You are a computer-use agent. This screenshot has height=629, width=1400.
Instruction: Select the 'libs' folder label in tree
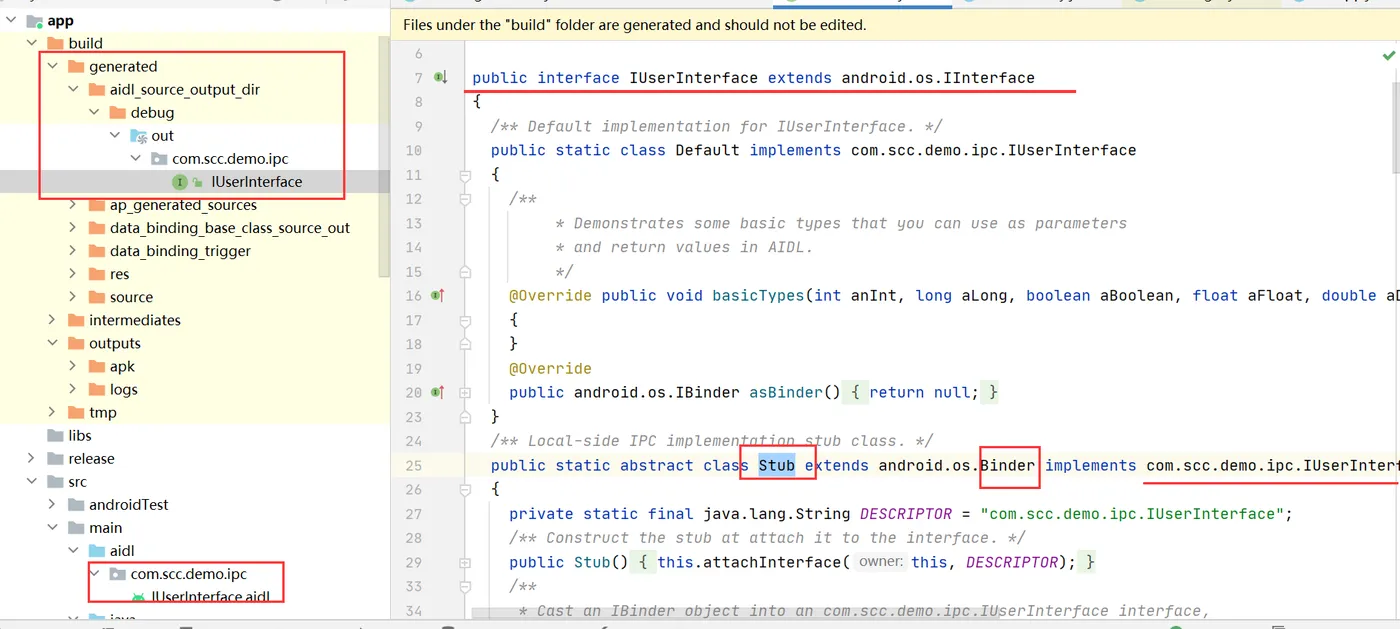[80, 435]
